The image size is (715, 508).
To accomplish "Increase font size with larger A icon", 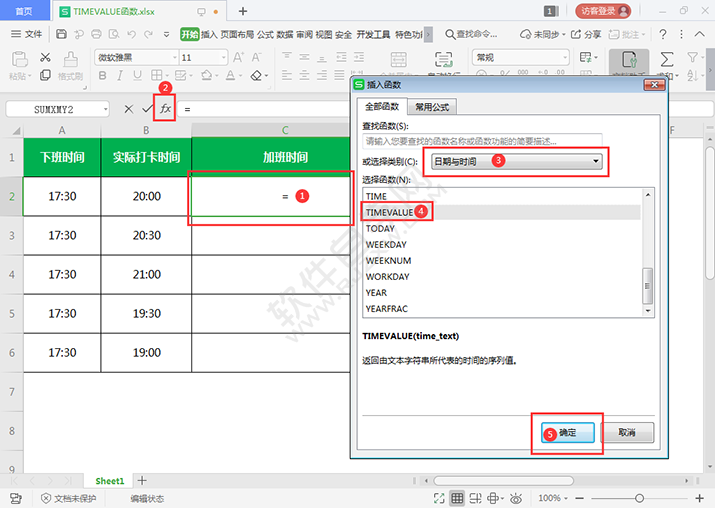I will click(238, 57).
